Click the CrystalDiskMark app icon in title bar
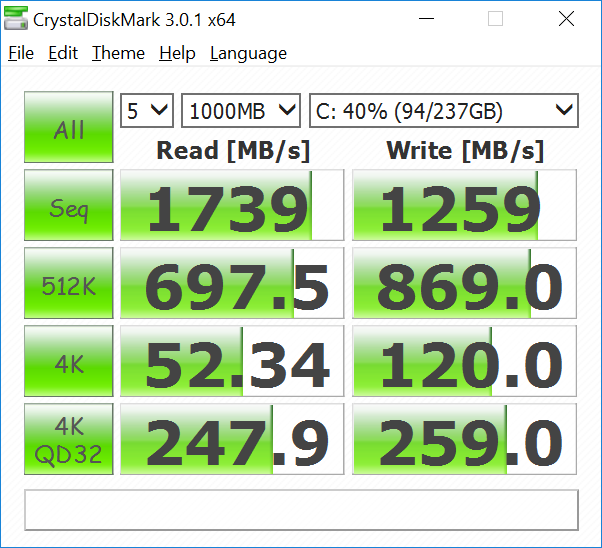The width and height of the screenshot is (602, 548). tap(16, 18)
